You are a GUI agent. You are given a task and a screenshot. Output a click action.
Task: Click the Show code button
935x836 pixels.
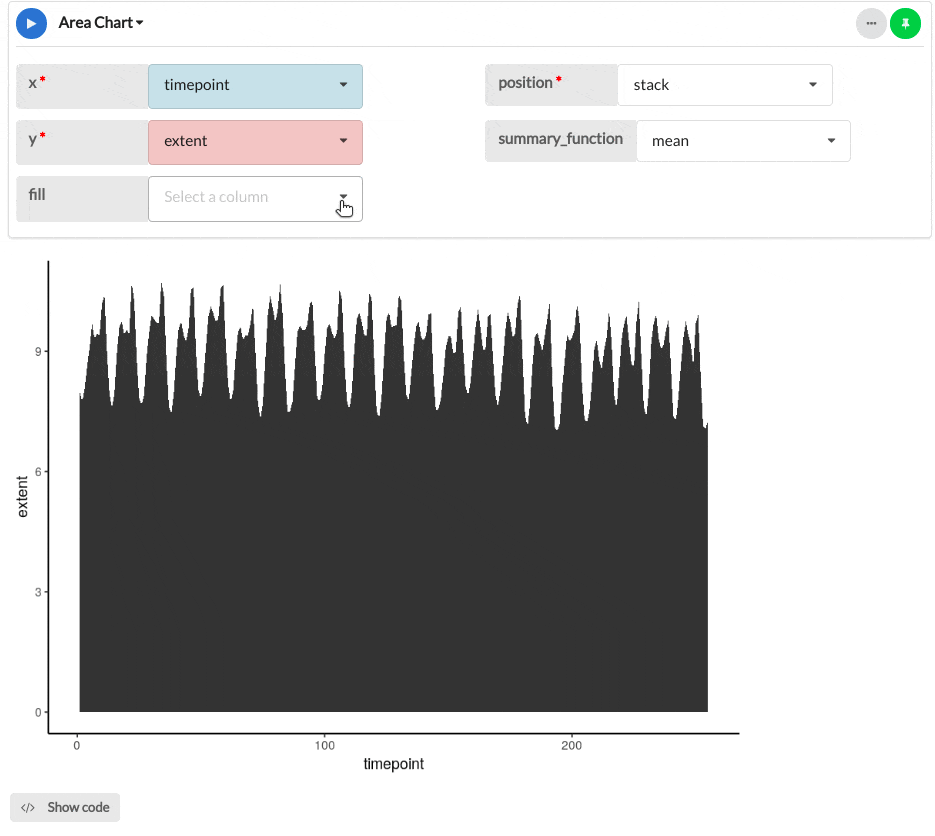click(x=64, y=807)
